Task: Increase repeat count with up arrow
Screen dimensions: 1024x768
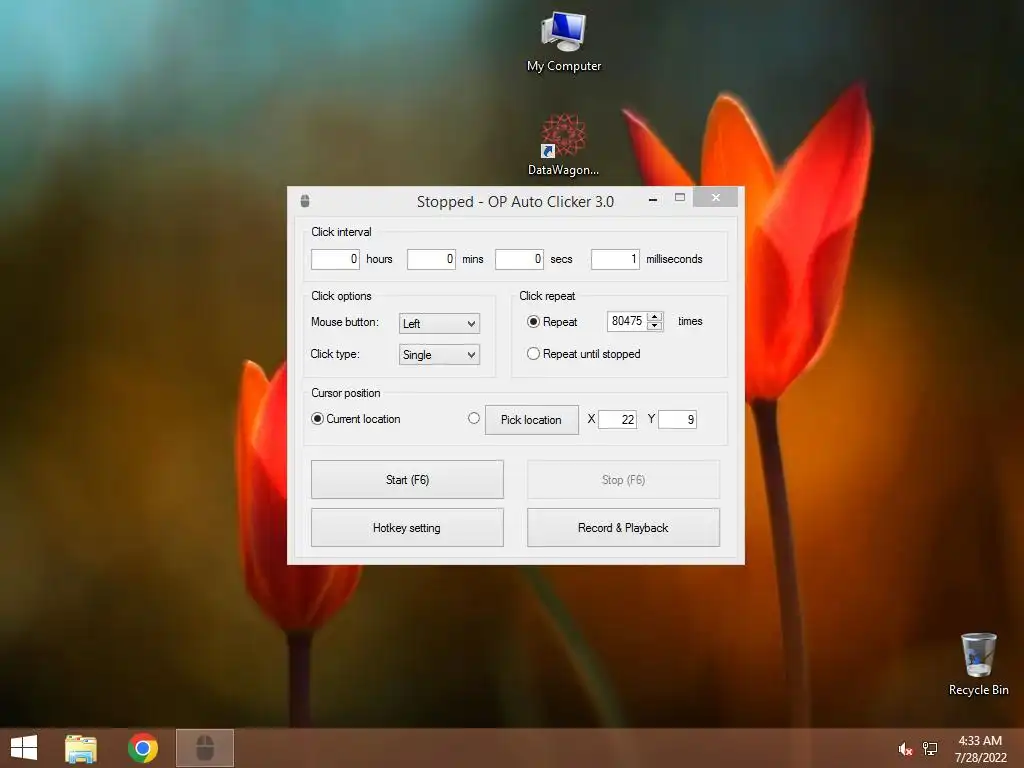Action: [x=654, y=317]
